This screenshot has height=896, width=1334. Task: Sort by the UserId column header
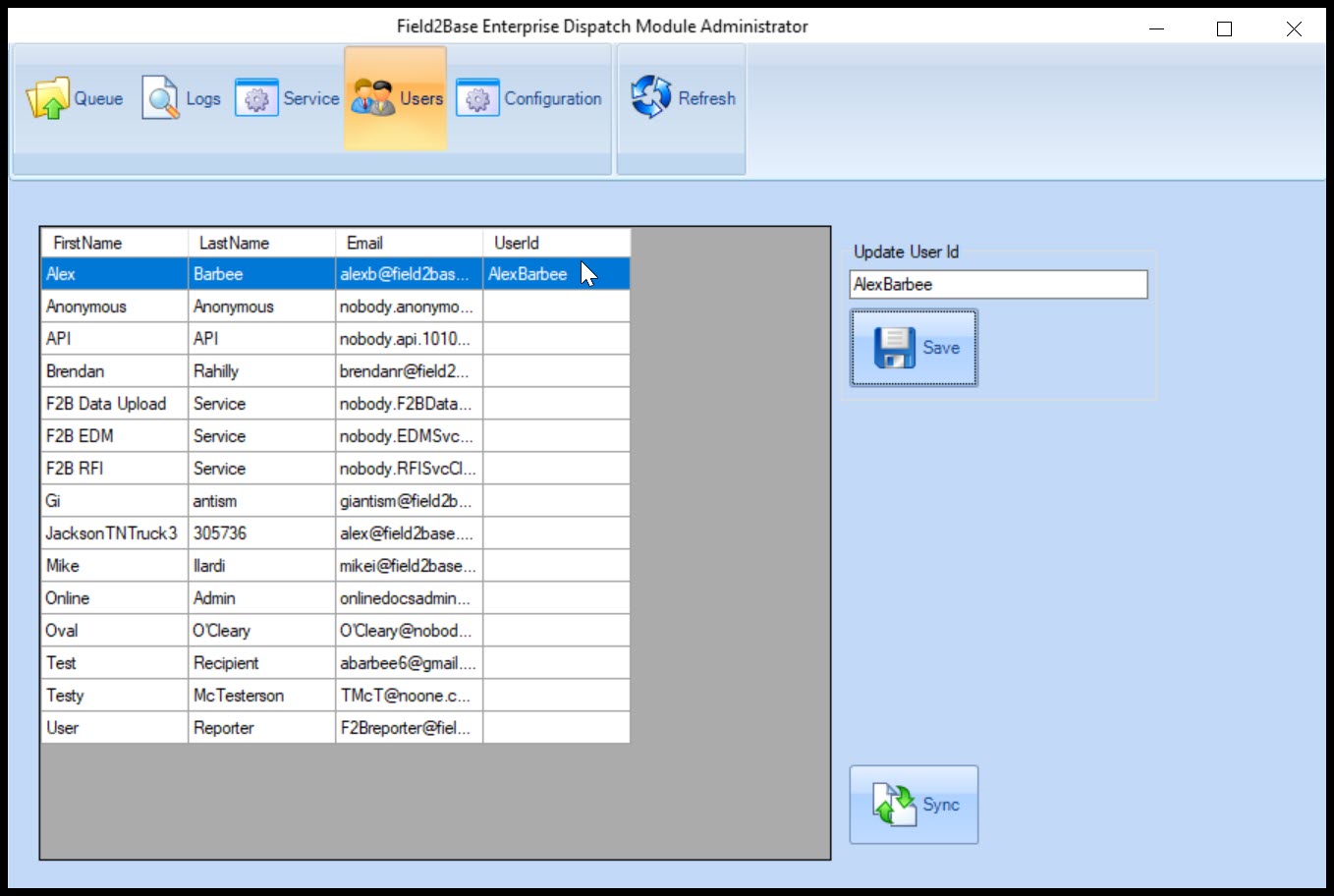click(x=556, y=243)
